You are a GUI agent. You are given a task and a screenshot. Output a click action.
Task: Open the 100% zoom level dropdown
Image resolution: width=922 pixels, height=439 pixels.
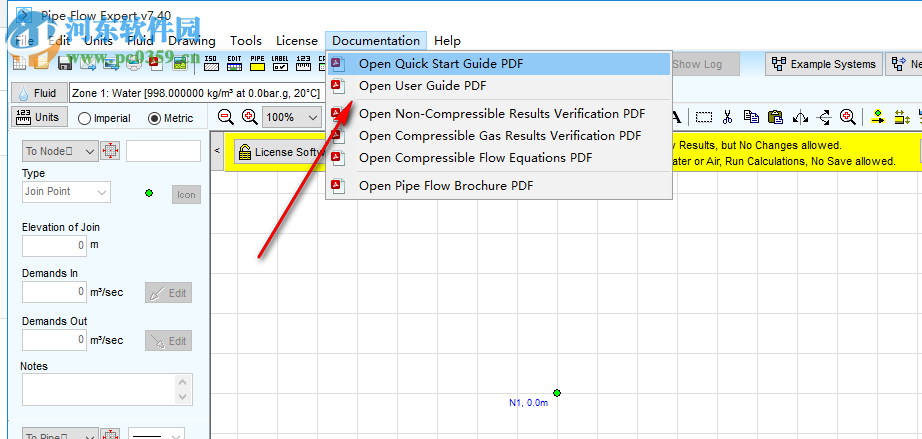292,117
